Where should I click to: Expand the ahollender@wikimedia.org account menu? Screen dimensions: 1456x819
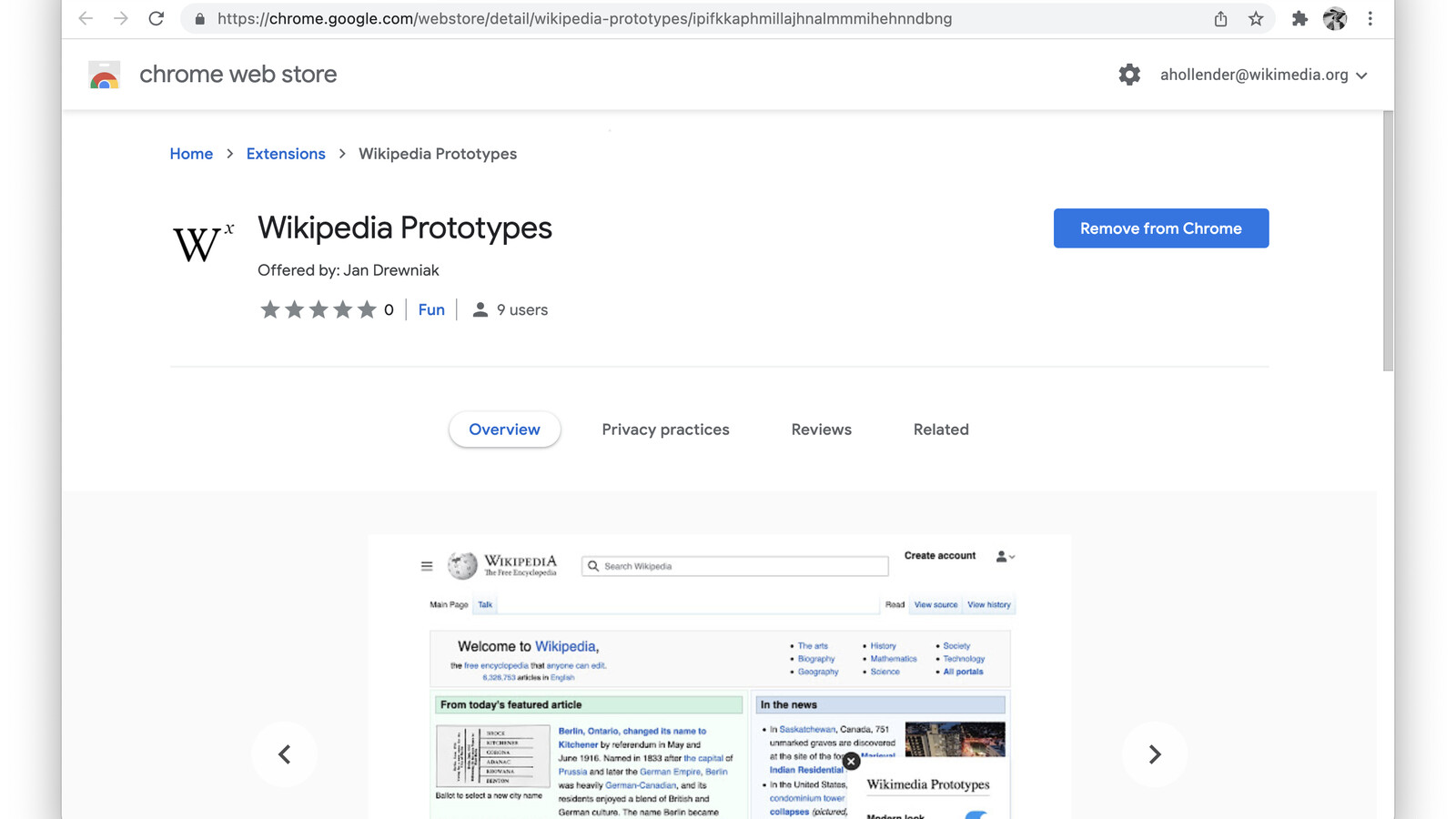[x=1259, y=75]
